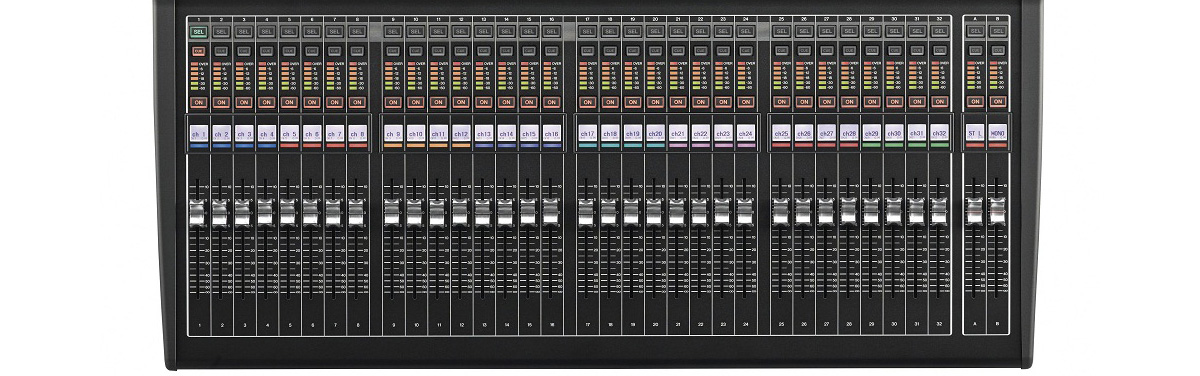Click the 'ch 1' name display
Image resolution: width=1200 pixels, height=376 pixels.
click(198, 133)
